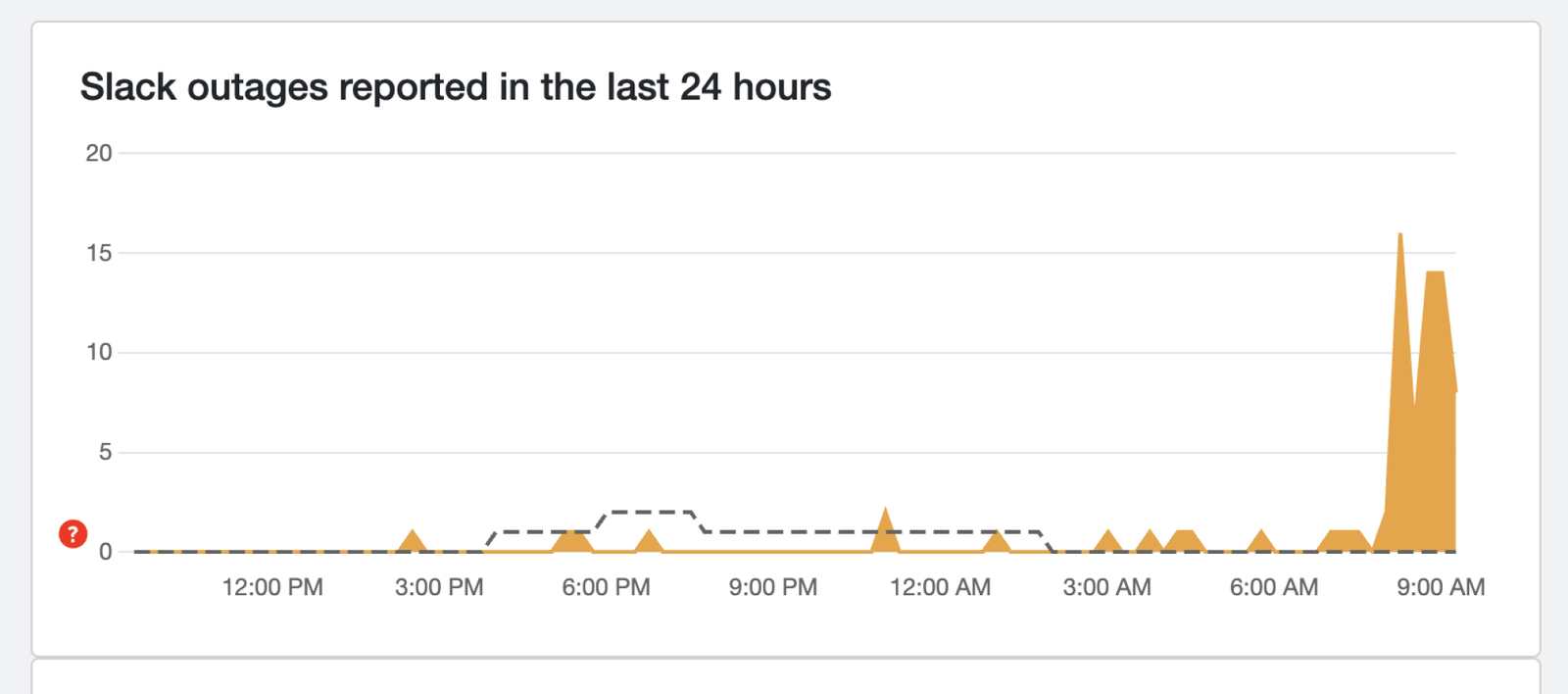Click the 9:00 PM time axis label
This screenshot has width=1568, height=694.
pyautogui.click(x=773, y=587)
